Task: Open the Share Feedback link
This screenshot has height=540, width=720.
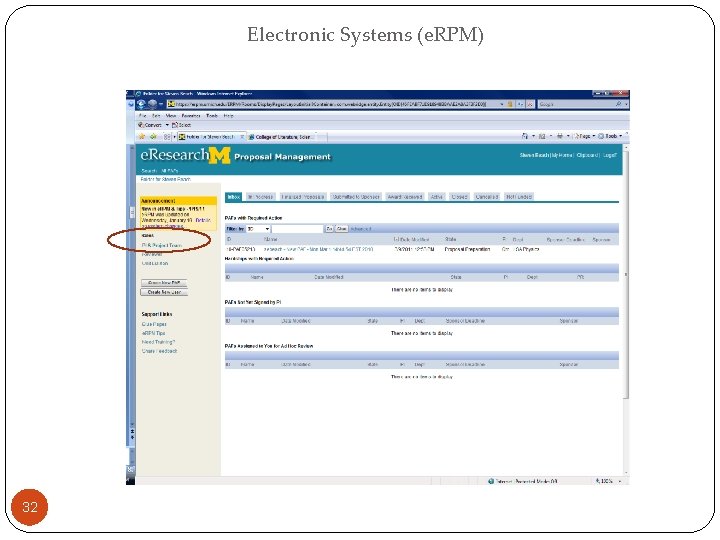Action: coord(159,351)
